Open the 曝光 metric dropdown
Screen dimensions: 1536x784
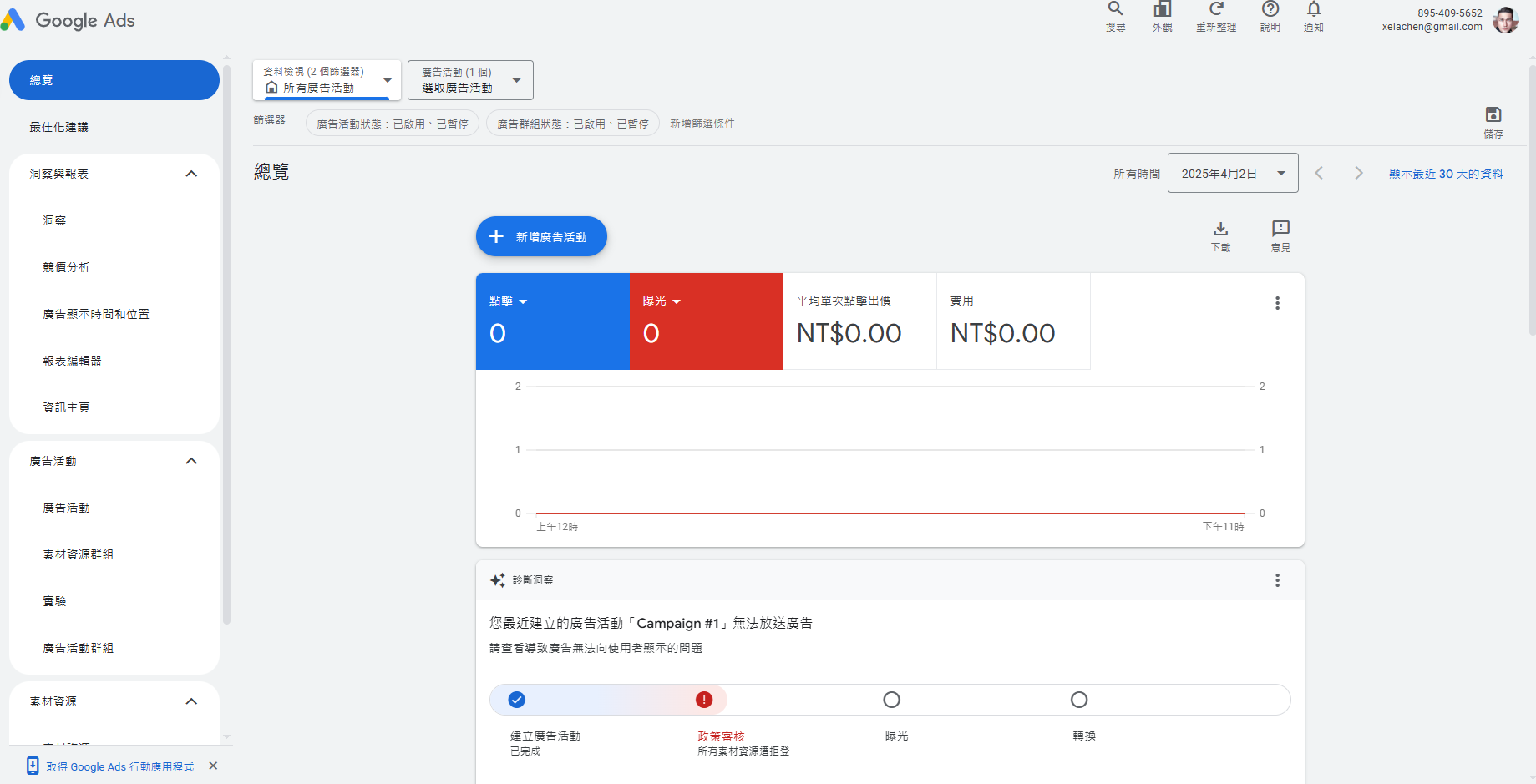click(x=662, y=301)
